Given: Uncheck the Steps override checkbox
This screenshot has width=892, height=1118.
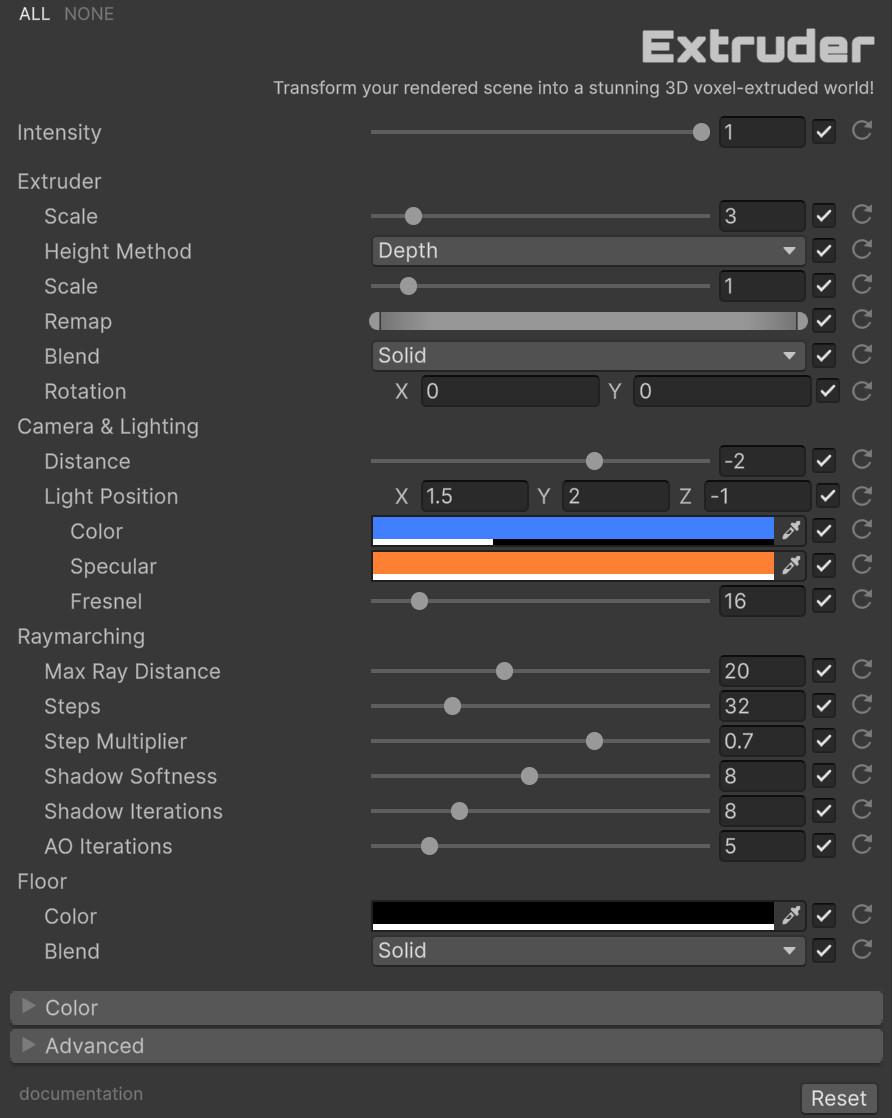Looking at the screenshot, I should tap(824, 706).
